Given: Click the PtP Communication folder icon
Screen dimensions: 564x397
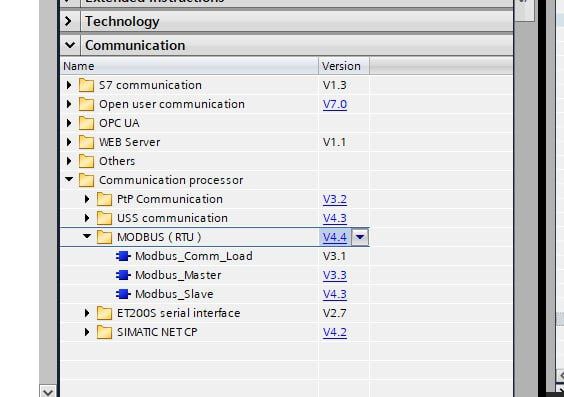Looking at the screenshot, I should [x=104, y=199].
